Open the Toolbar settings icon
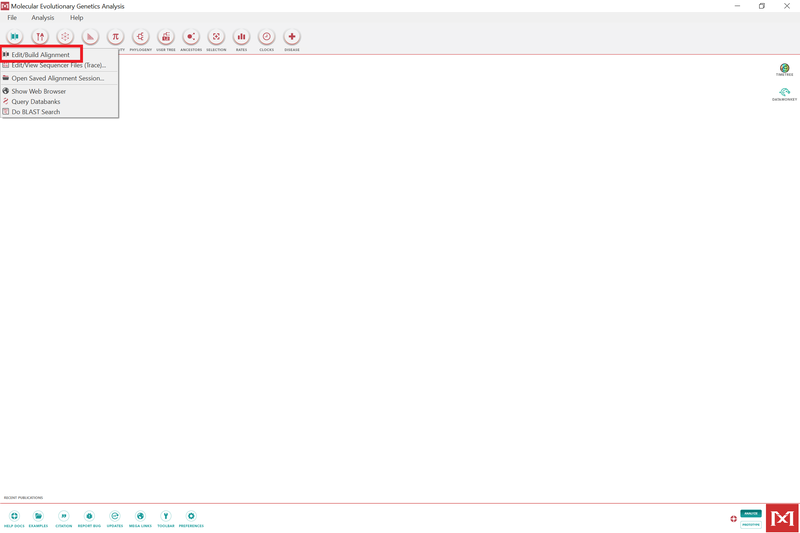Screen dimensions: 800x533 166,516
